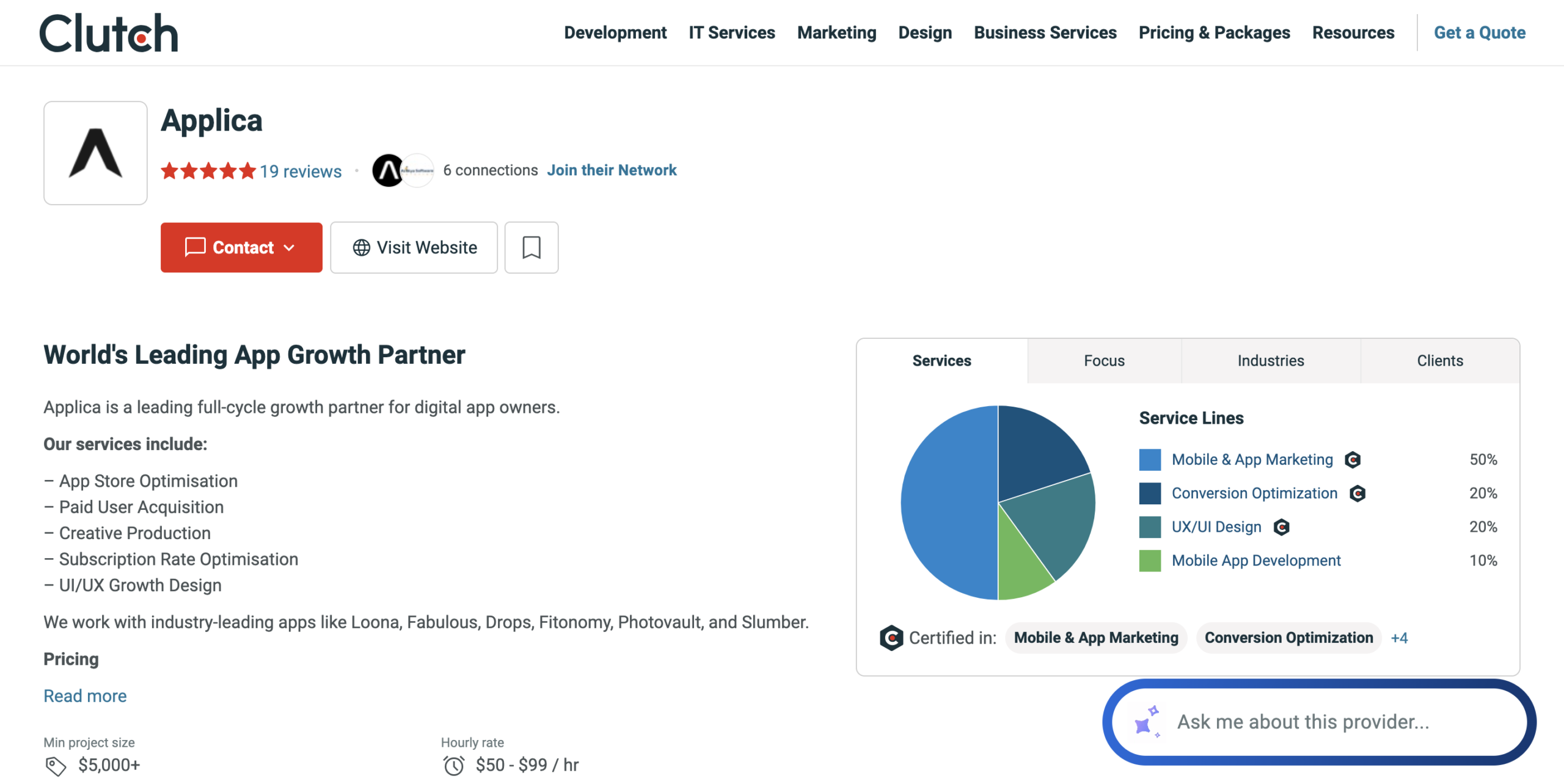Click the globe icon on Visit Website
1564x784 pixels.
pos(361,247)
